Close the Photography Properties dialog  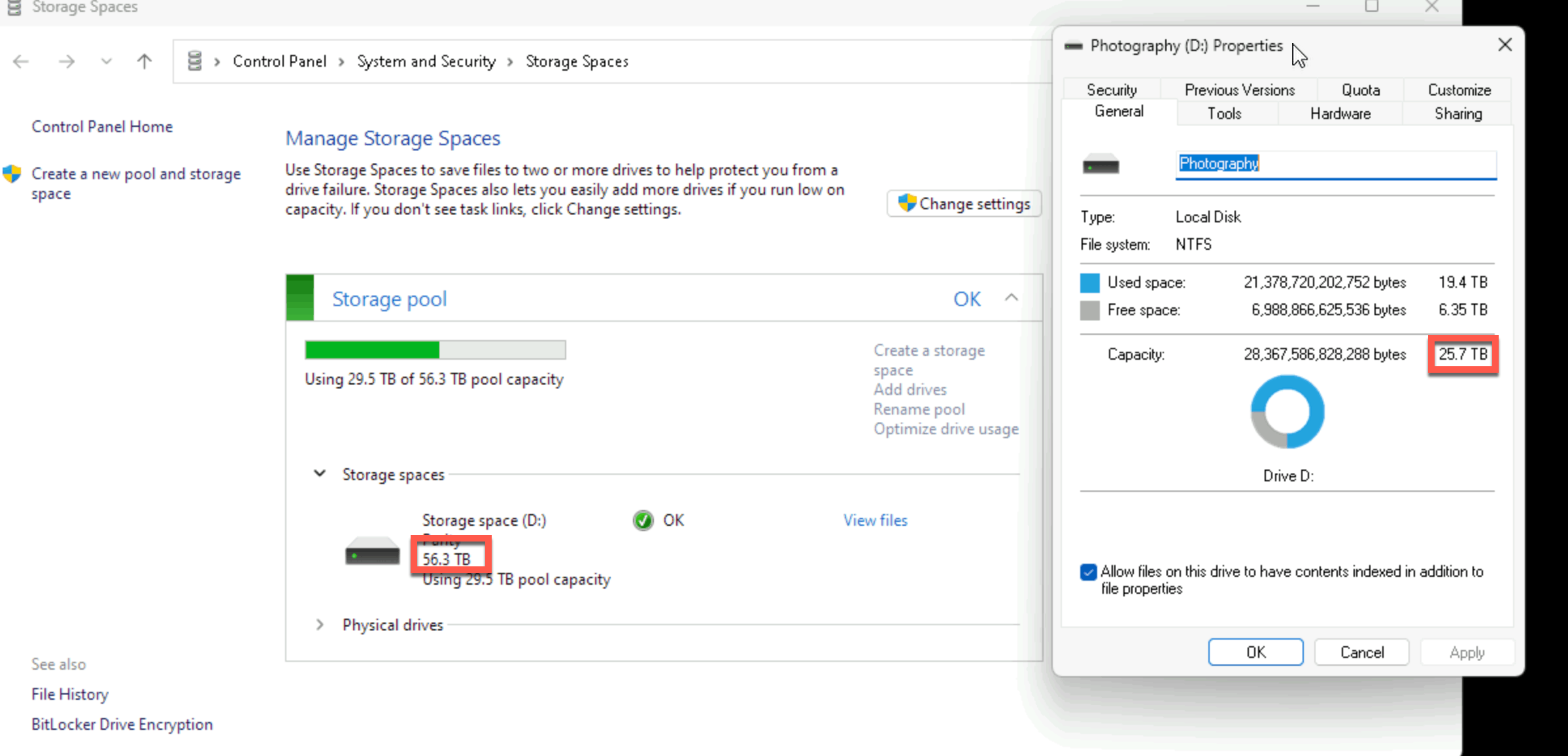[x=1505, y=44]
